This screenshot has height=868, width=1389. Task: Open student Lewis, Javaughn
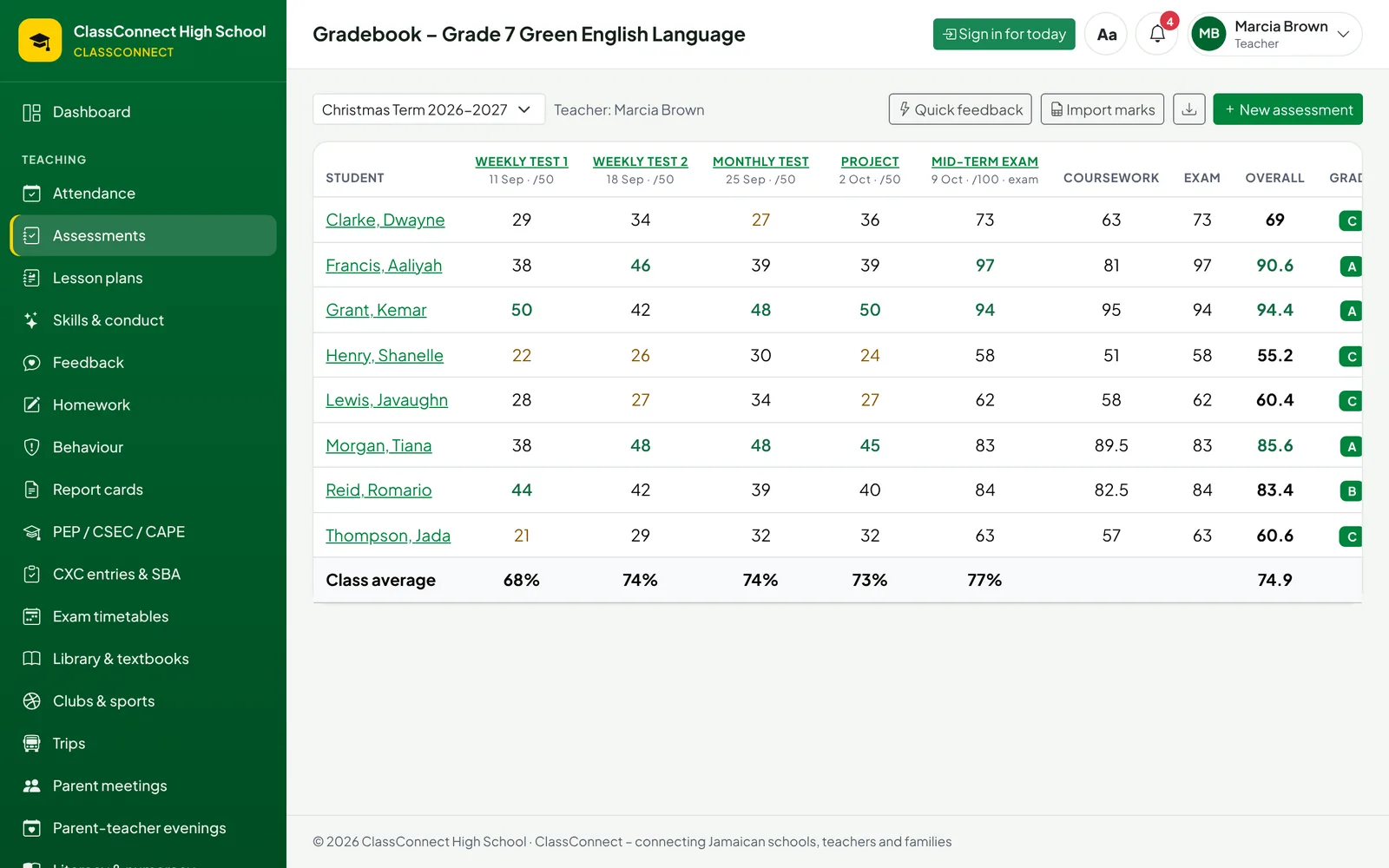pyautogui.click(x=386, y=400)
